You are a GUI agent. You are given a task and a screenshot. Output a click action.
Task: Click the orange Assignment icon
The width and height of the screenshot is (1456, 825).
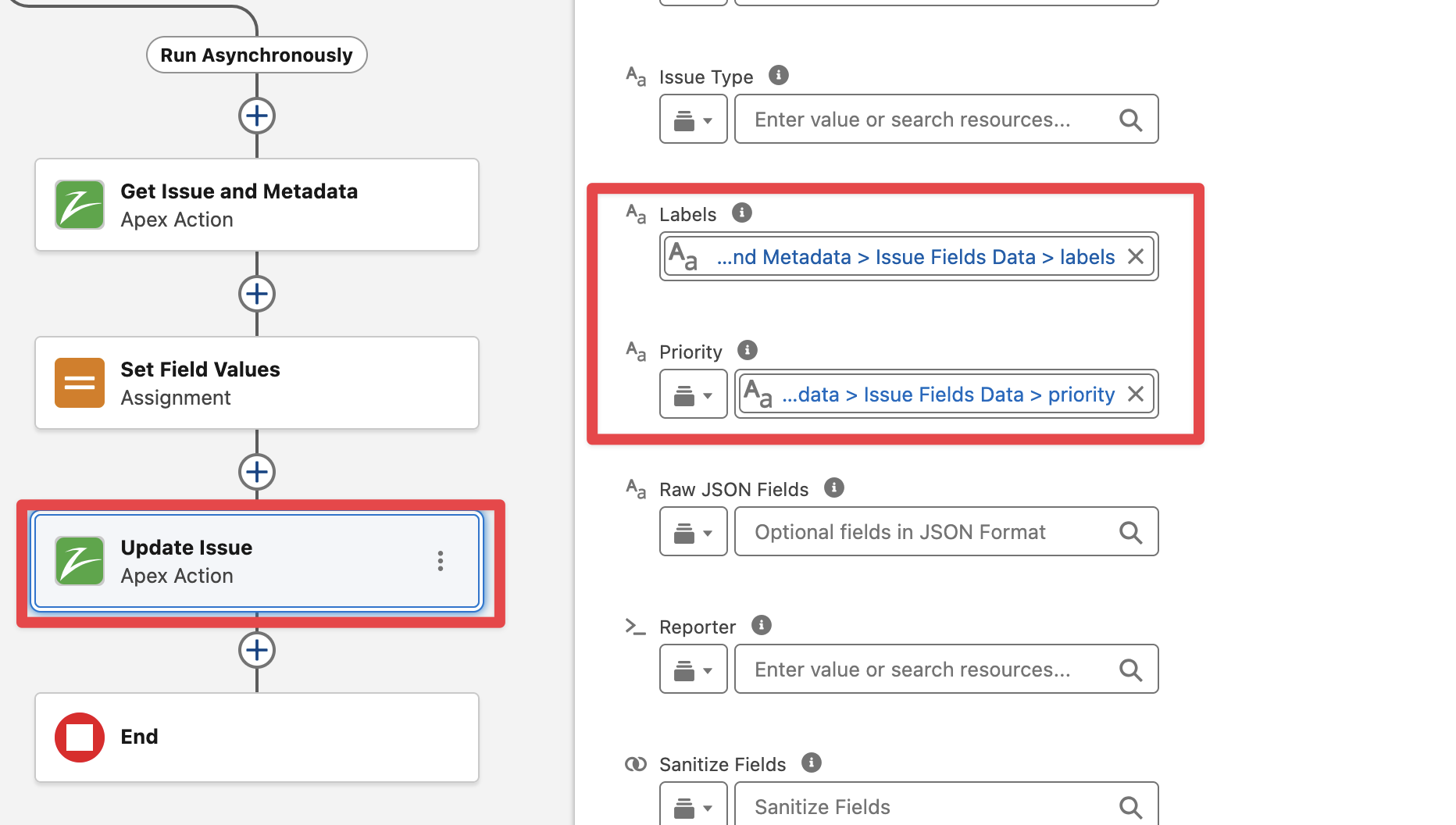(80, 383)
